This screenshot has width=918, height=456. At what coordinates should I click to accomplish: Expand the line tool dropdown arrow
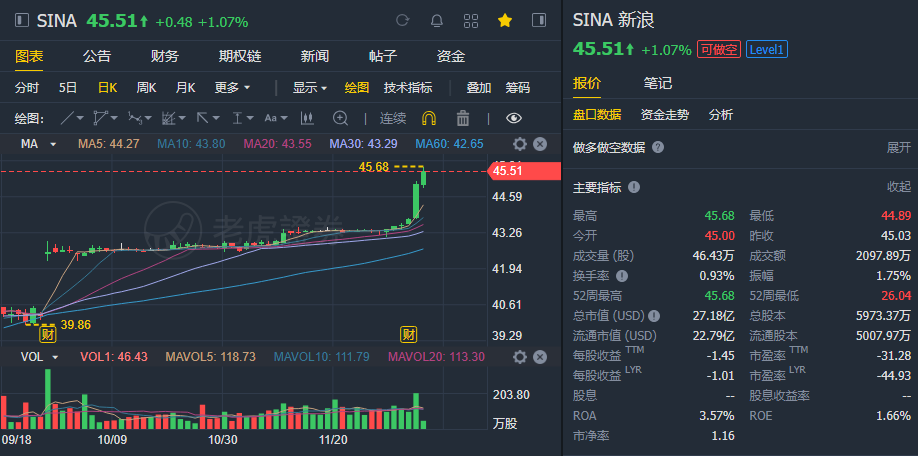tap(80, 118)
